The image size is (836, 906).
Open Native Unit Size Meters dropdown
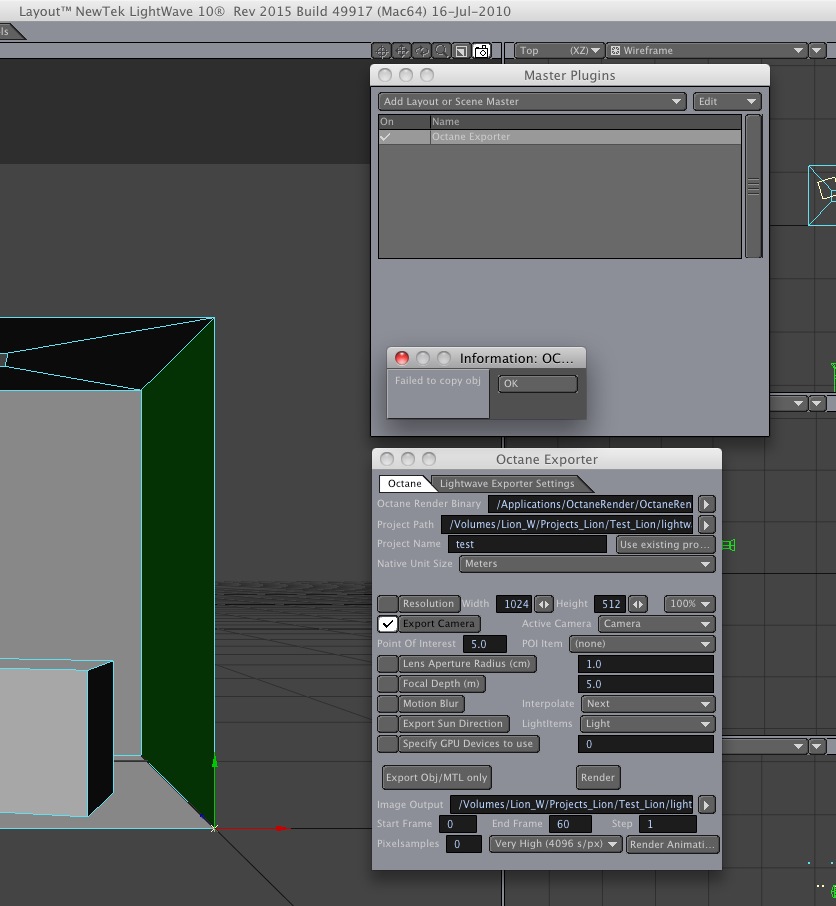587,564
